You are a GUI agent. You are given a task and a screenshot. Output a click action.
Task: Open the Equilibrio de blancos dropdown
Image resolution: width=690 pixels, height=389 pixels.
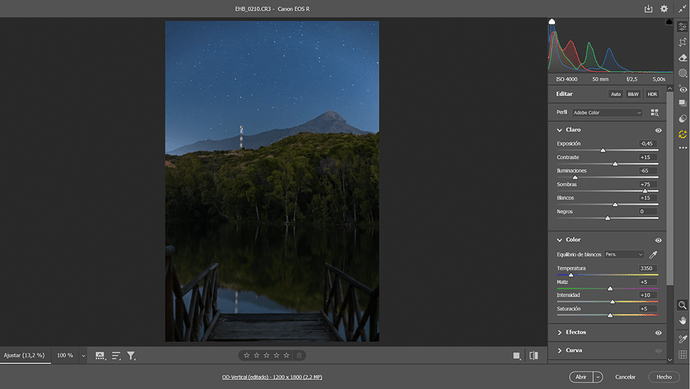click(x=624, y=254)
